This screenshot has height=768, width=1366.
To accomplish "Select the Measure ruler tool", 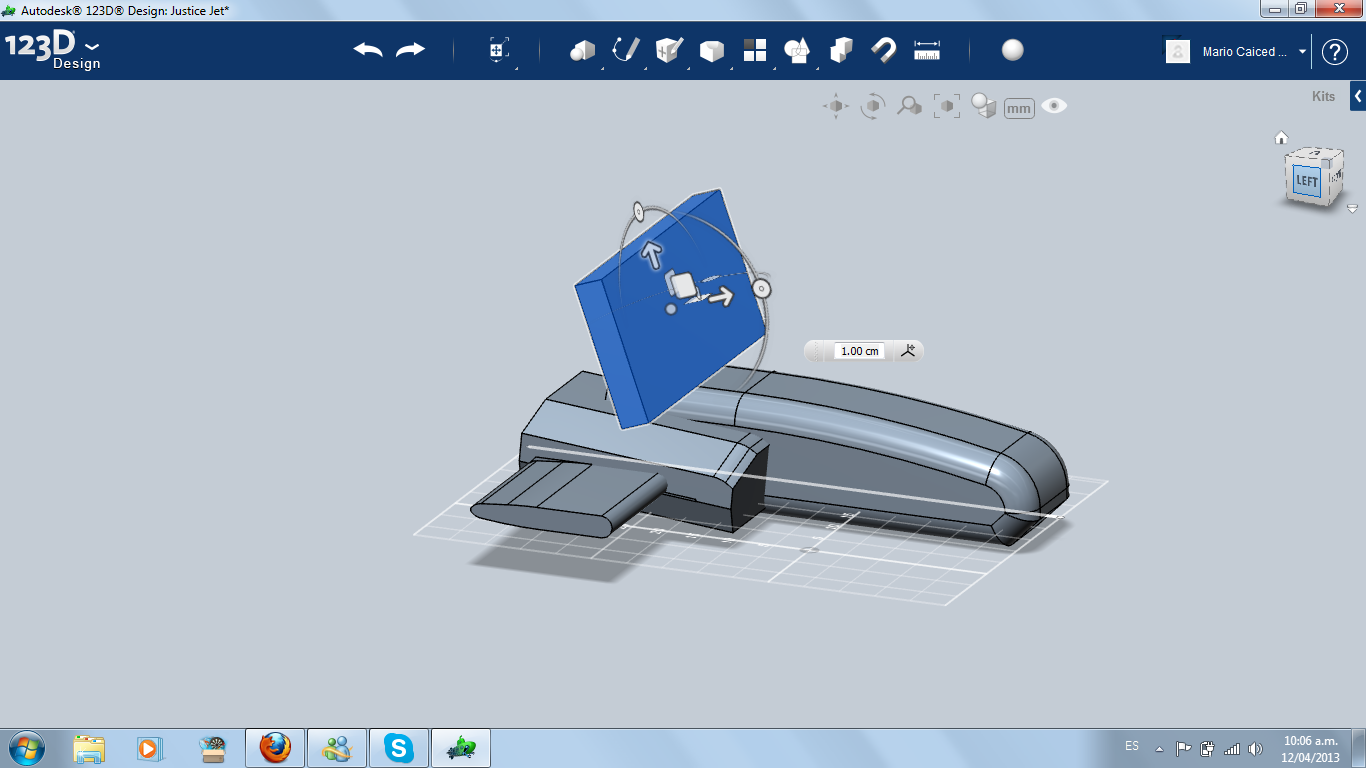I will pyautogui.click(x=927, y=50).
